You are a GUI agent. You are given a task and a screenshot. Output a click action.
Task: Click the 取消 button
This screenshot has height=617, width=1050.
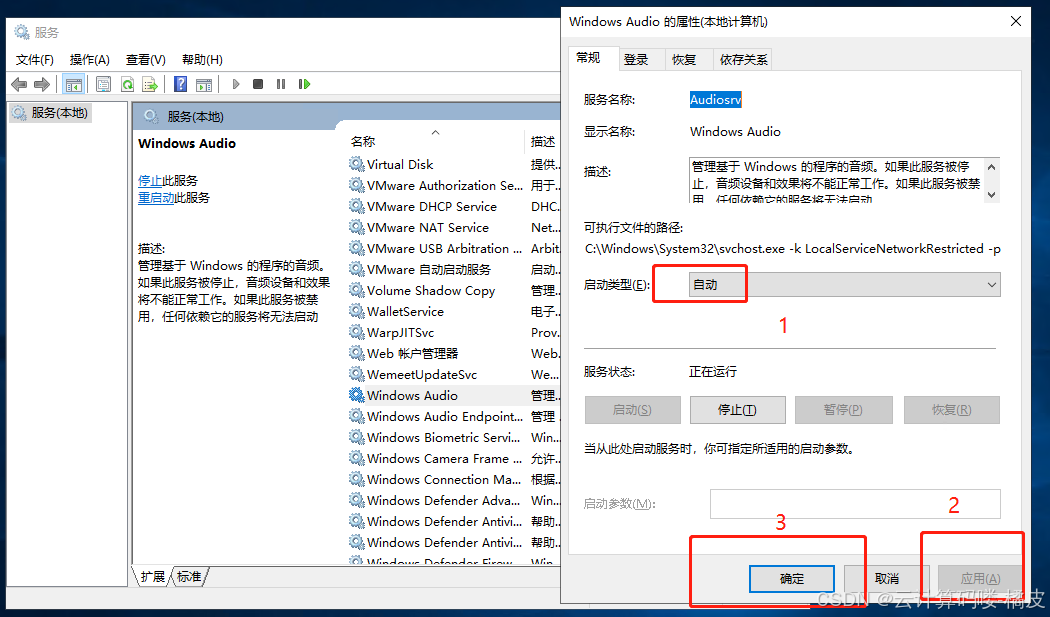pos(887,579)
